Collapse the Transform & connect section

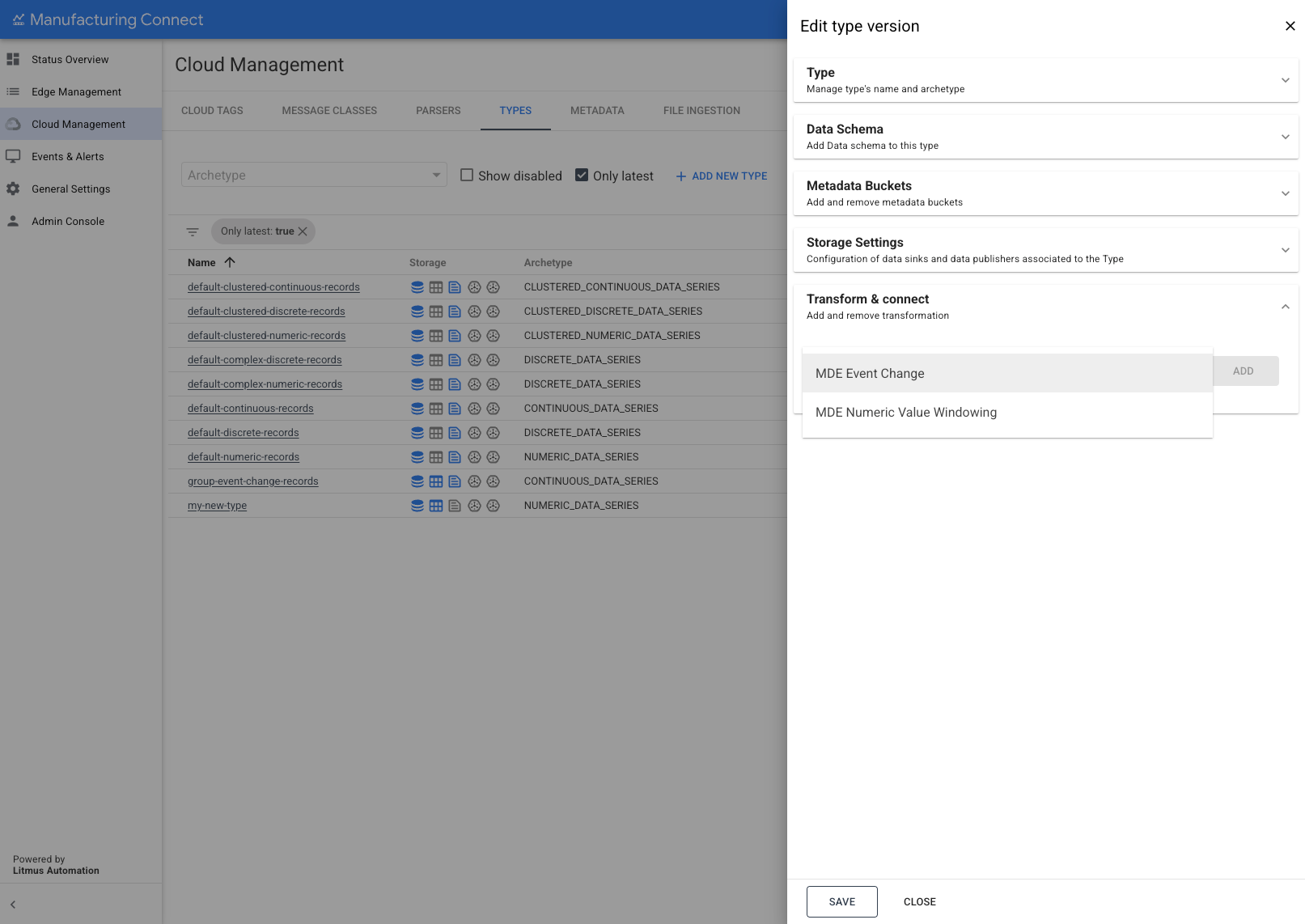[1285, 307]
